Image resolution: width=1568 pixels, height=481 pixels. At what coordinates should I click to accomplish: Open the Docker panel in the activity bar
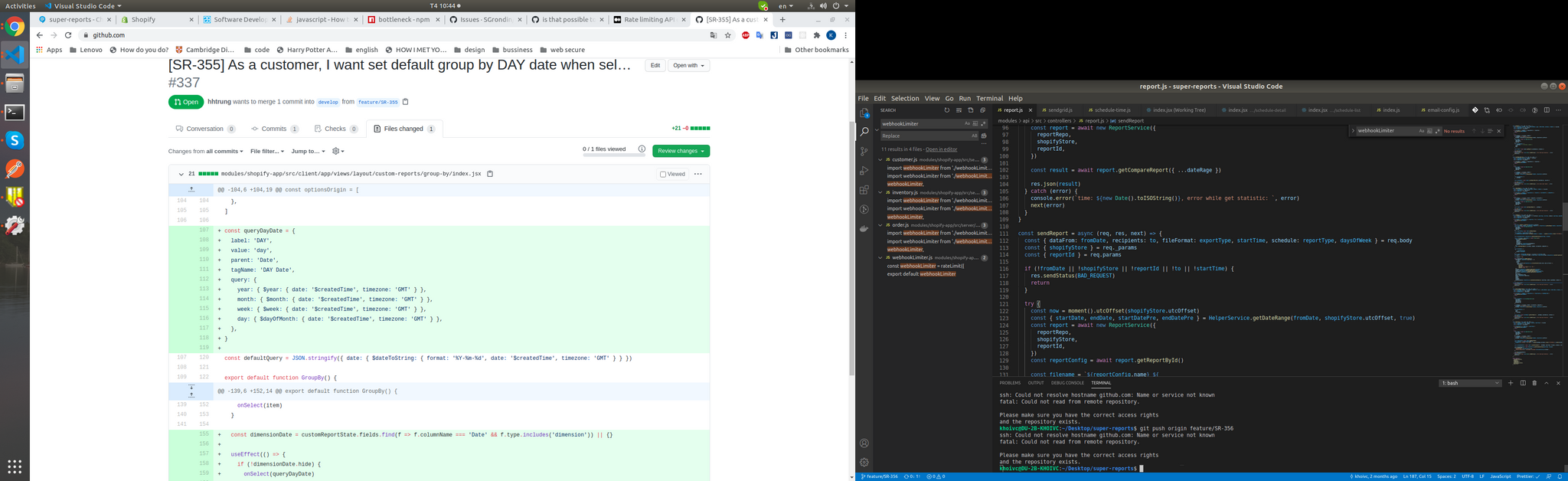tap(864, 228)
